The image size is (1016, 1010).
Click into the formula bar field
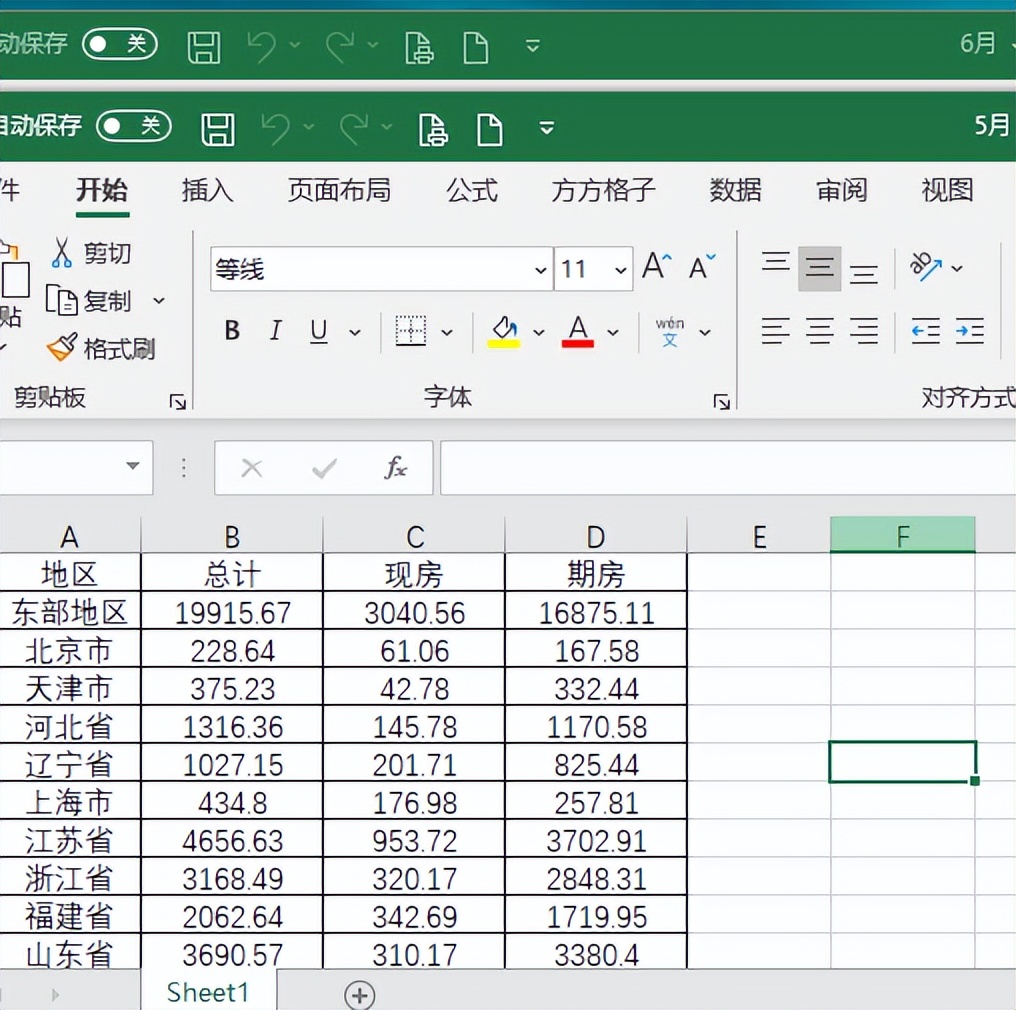pos(728,467)
